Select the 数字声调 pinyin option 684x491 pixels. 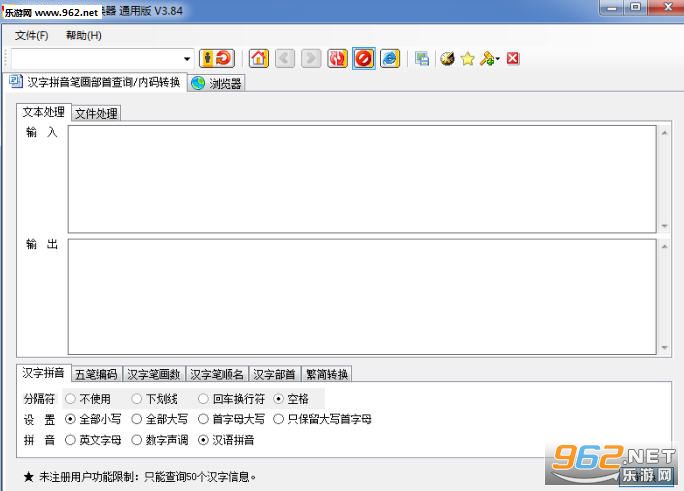(x=160, y=440)
